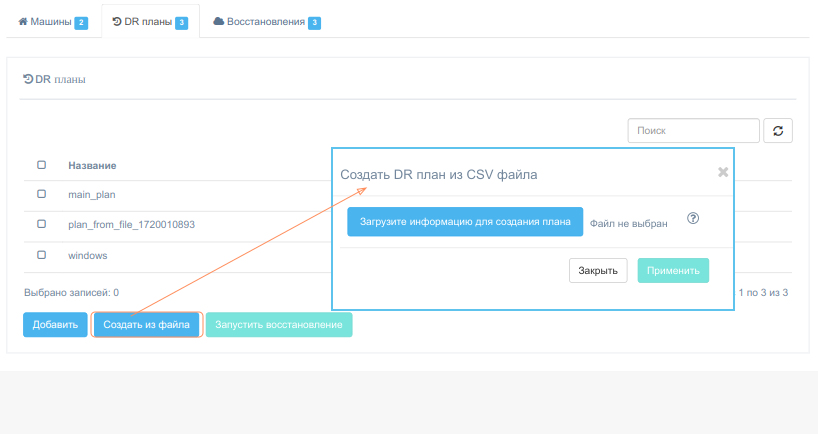Focus the Поиск search field
This screenshot has height=434, width=818.
pyautogui.click(x=693, y=130)
